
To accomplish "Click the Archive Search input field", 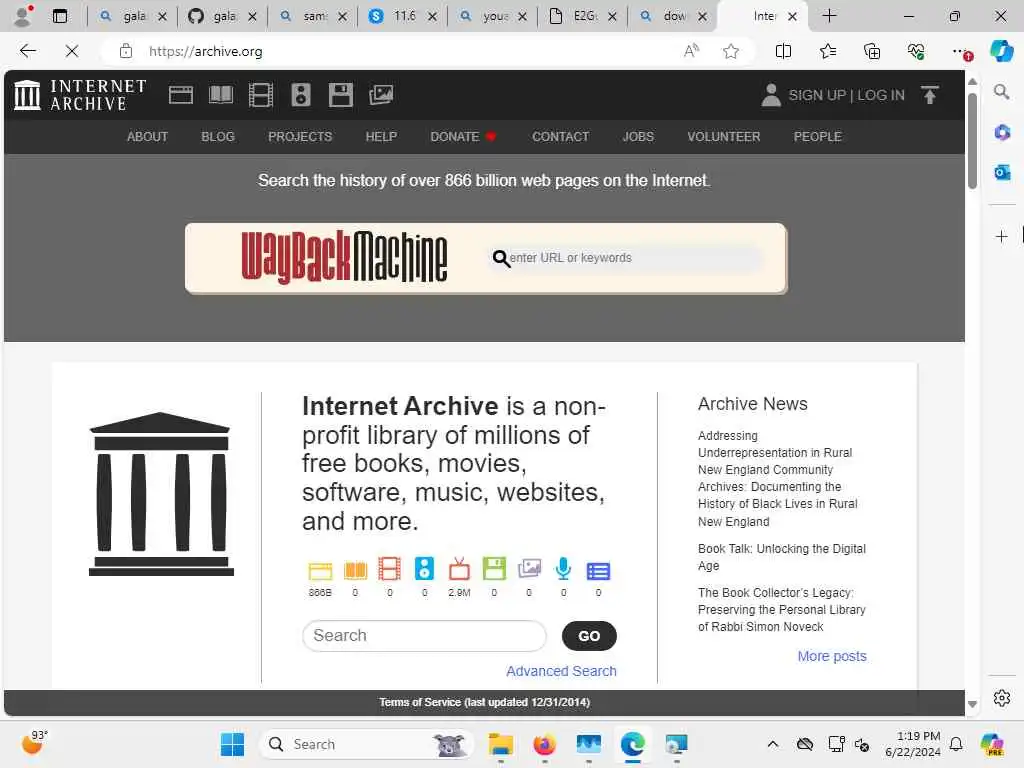I will click(424, 635).
